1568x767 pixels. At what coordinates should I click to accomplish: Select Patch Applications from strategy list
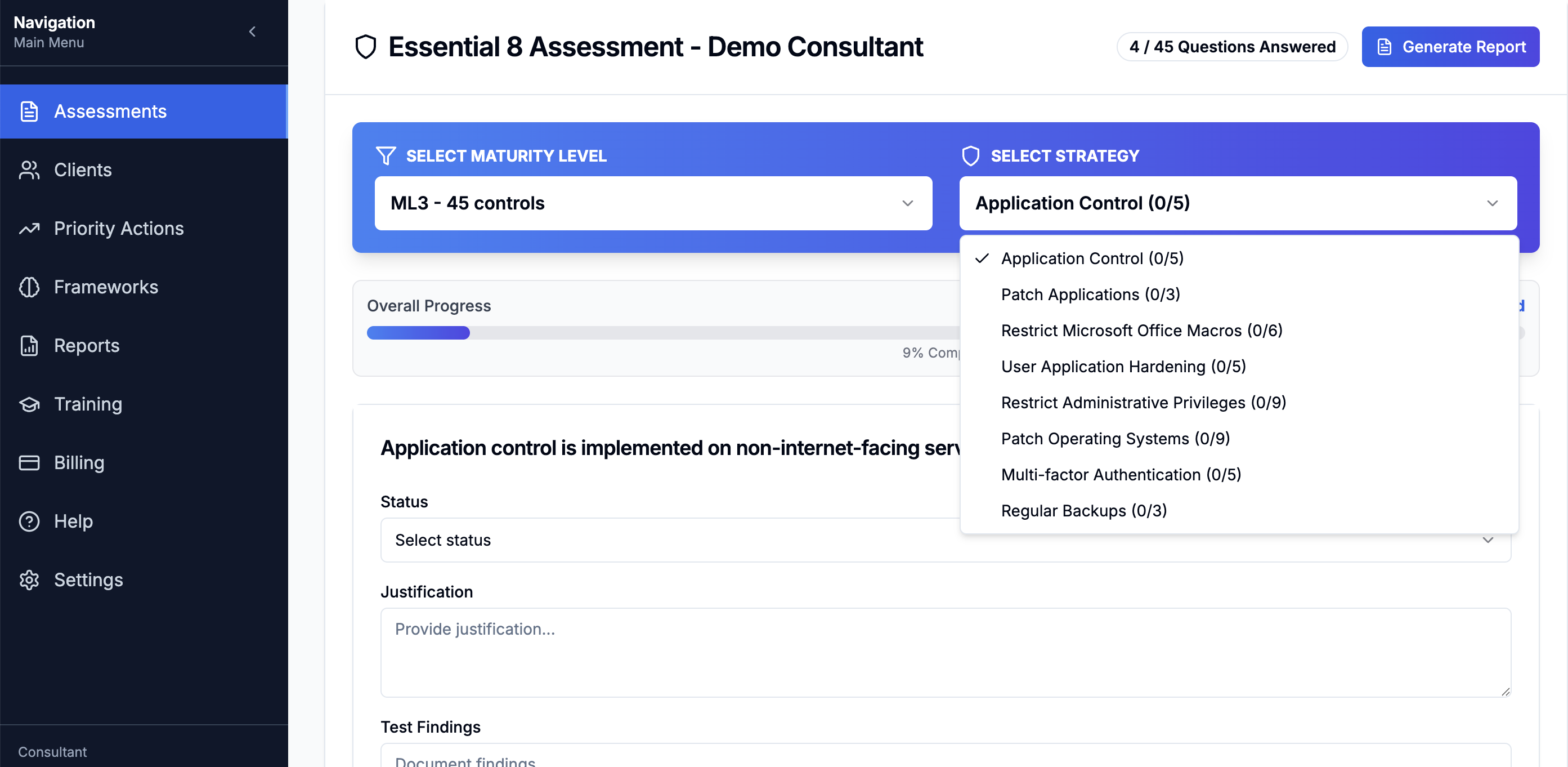1090,295
